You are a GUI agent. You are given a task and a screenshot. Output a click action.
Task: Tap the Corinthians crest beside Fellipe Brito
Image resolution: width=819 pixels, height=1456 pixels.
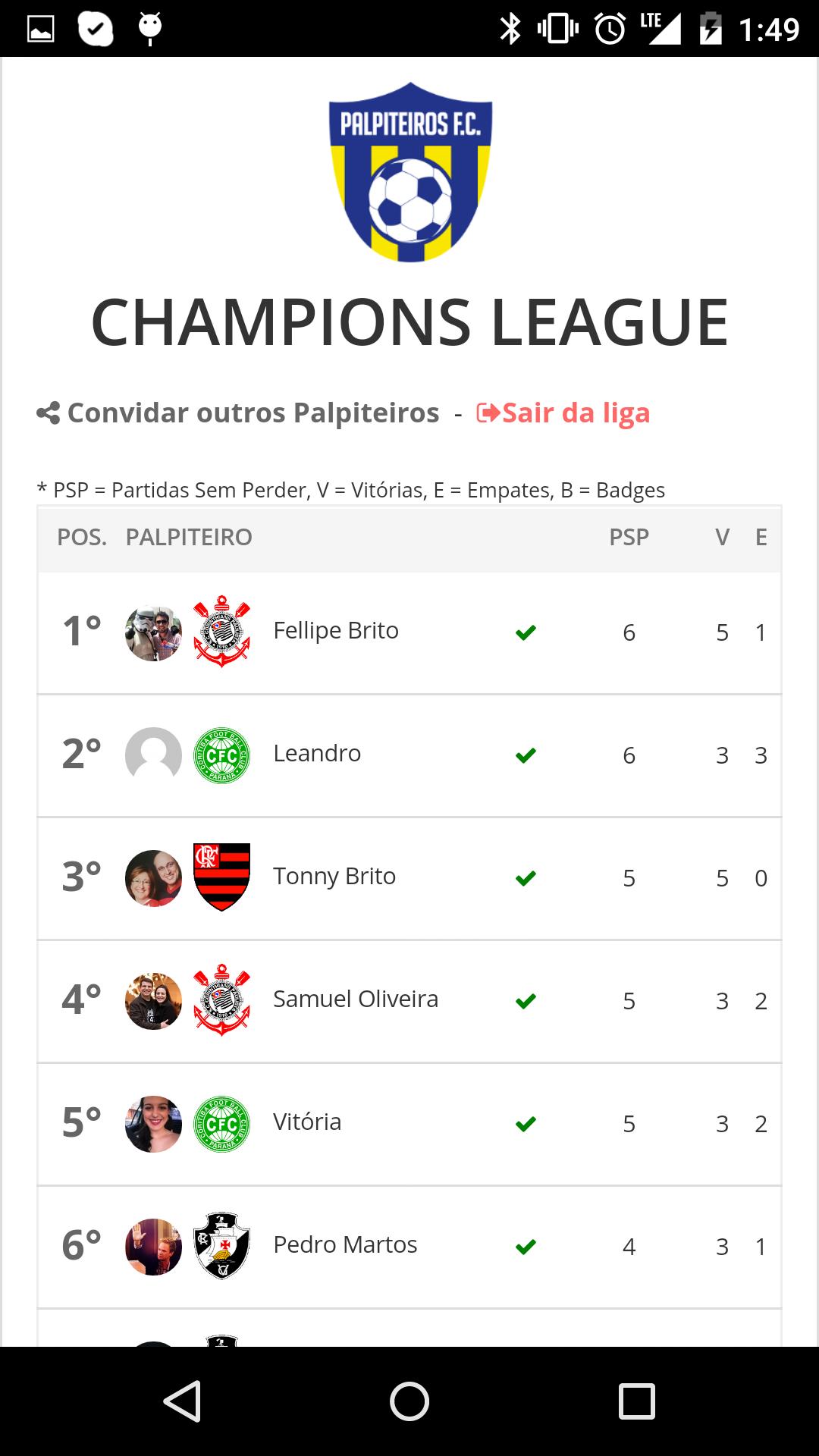click(x=221, y=631)
